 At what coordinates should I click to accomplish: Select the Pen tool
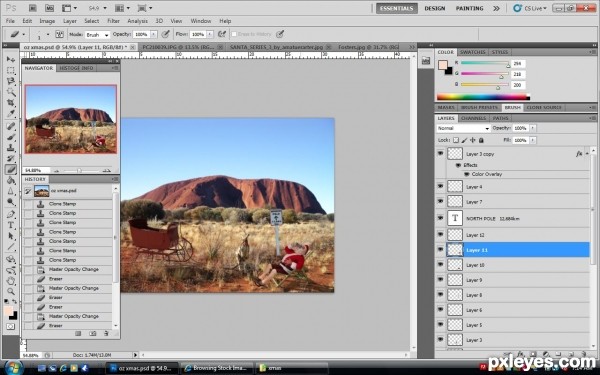point(11,214)
